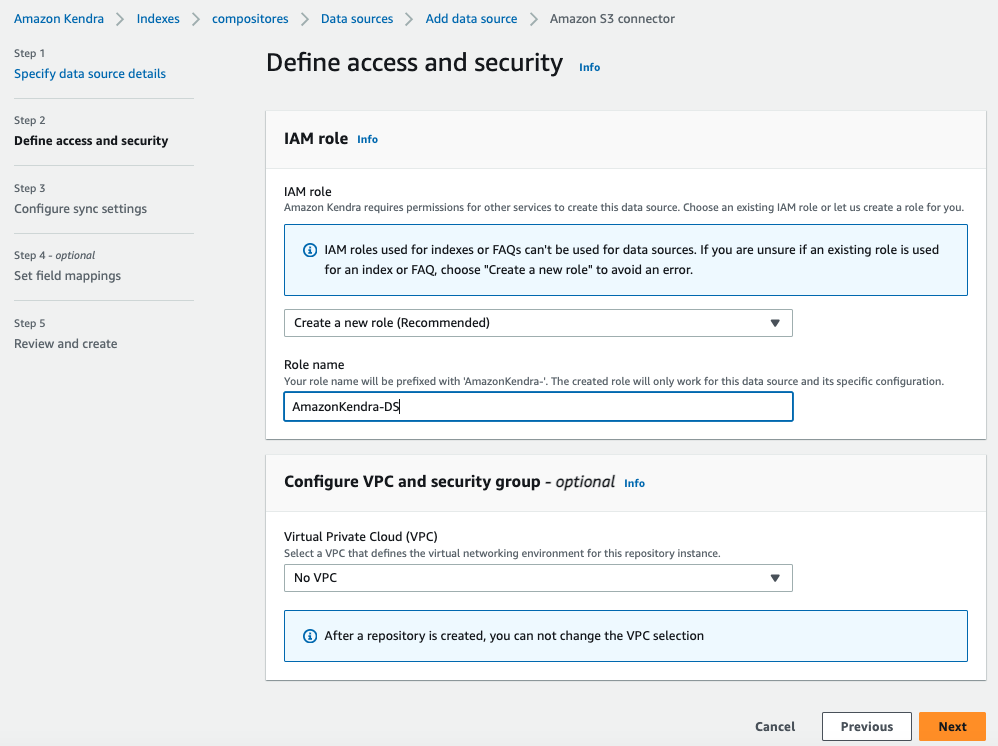998x746 pixels.
Task: Open the compositores index breadcrumb
Action: tap(250, 19)
